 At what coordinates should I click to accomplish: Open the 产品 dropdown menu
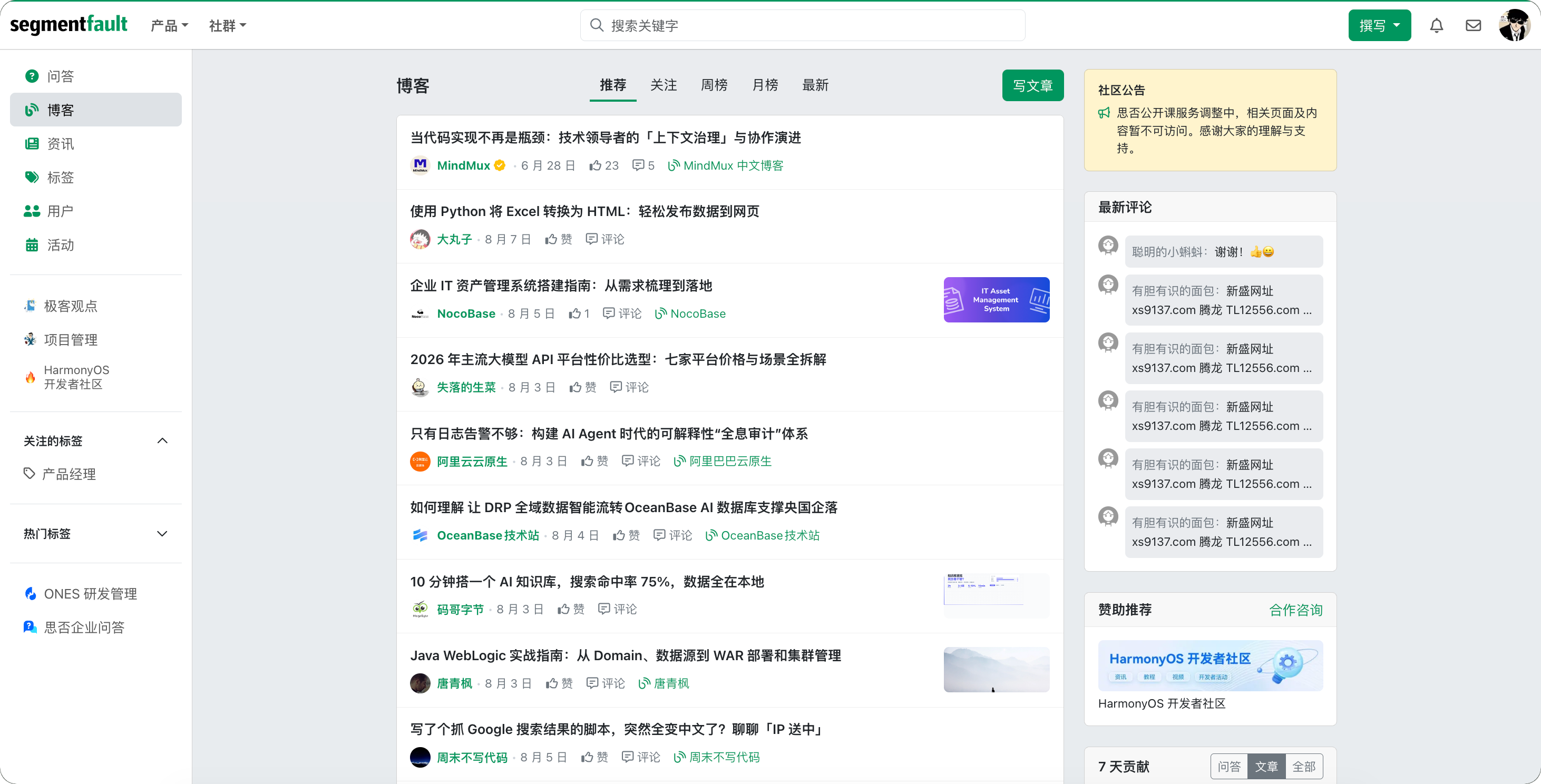169,26
